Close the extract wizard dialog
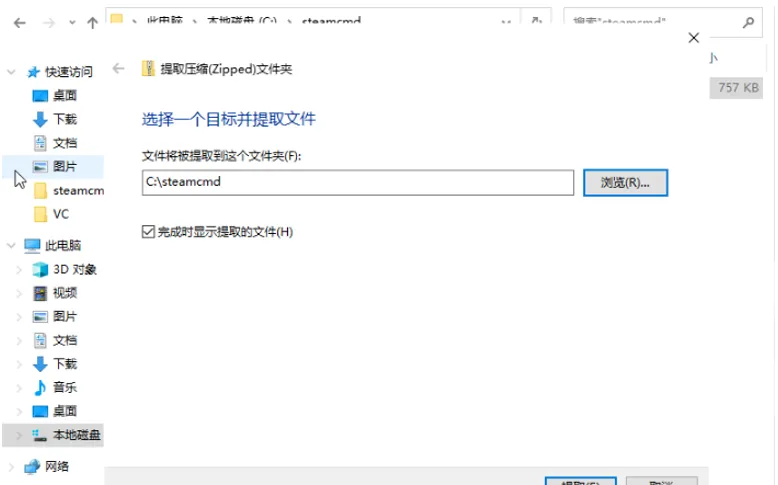The height and width of the screenshot is (485, 778). (x=694, y=38)
